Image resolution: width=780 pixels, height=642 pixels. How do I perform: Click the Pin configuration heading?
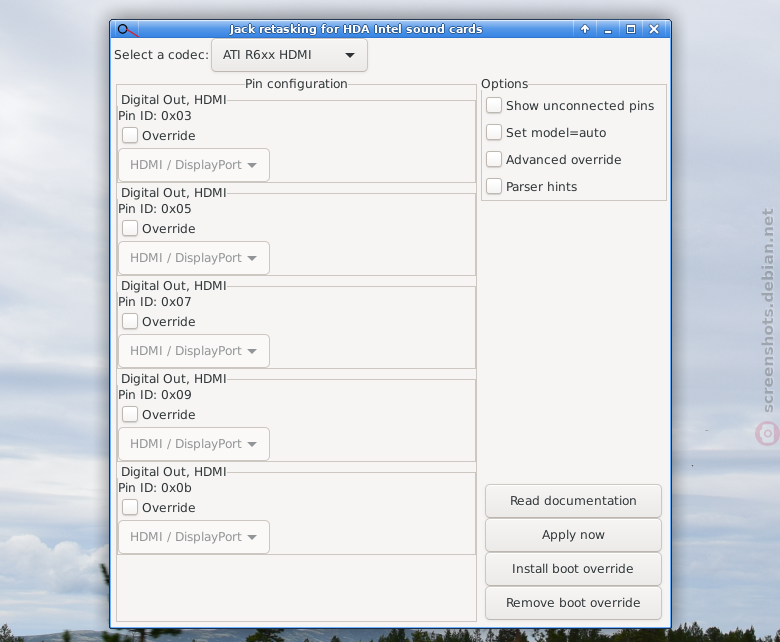(x=296, y=84)
